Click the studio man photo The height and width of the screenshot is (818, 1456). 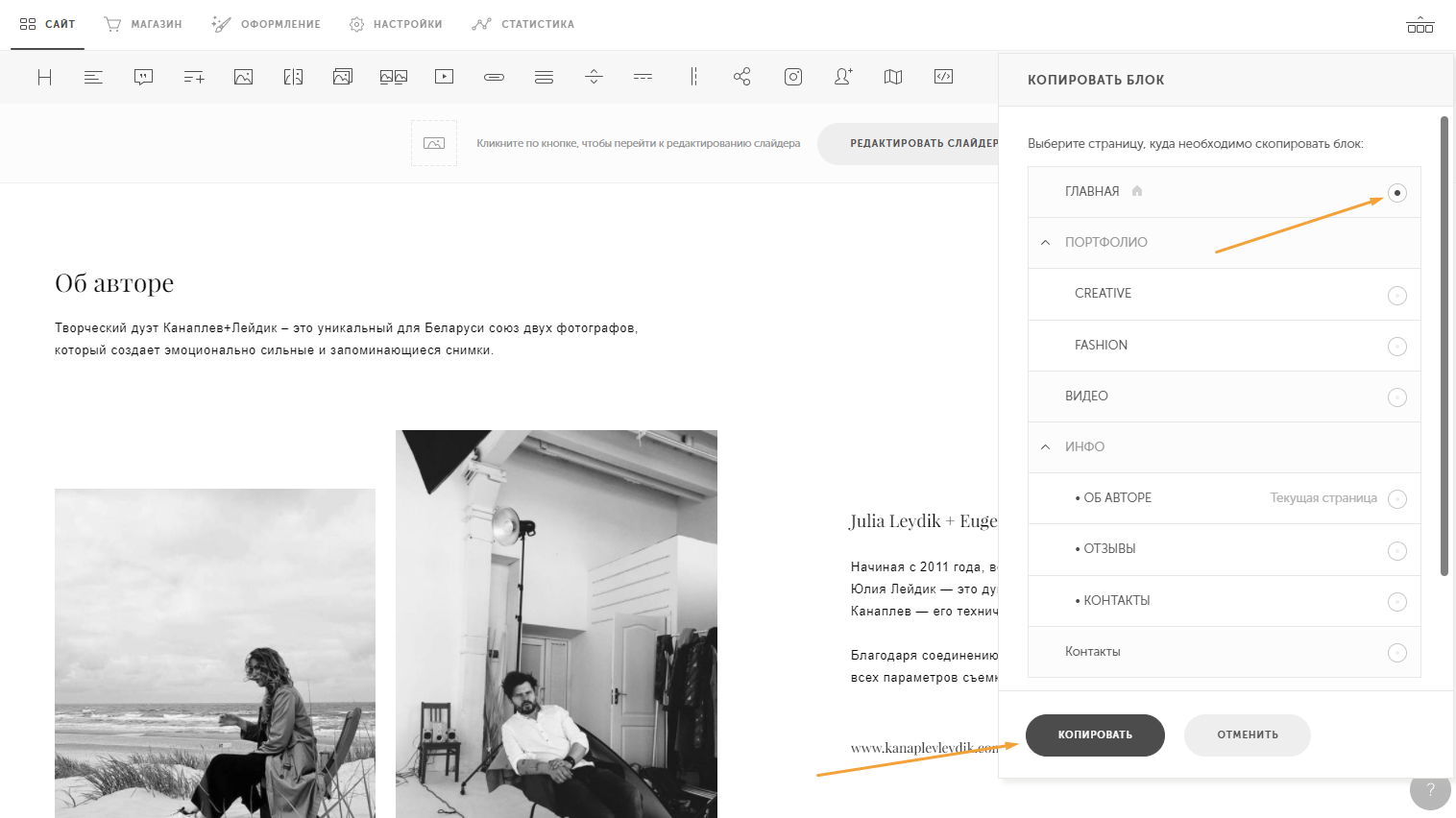pyautogui.click(x=556, y=624)
